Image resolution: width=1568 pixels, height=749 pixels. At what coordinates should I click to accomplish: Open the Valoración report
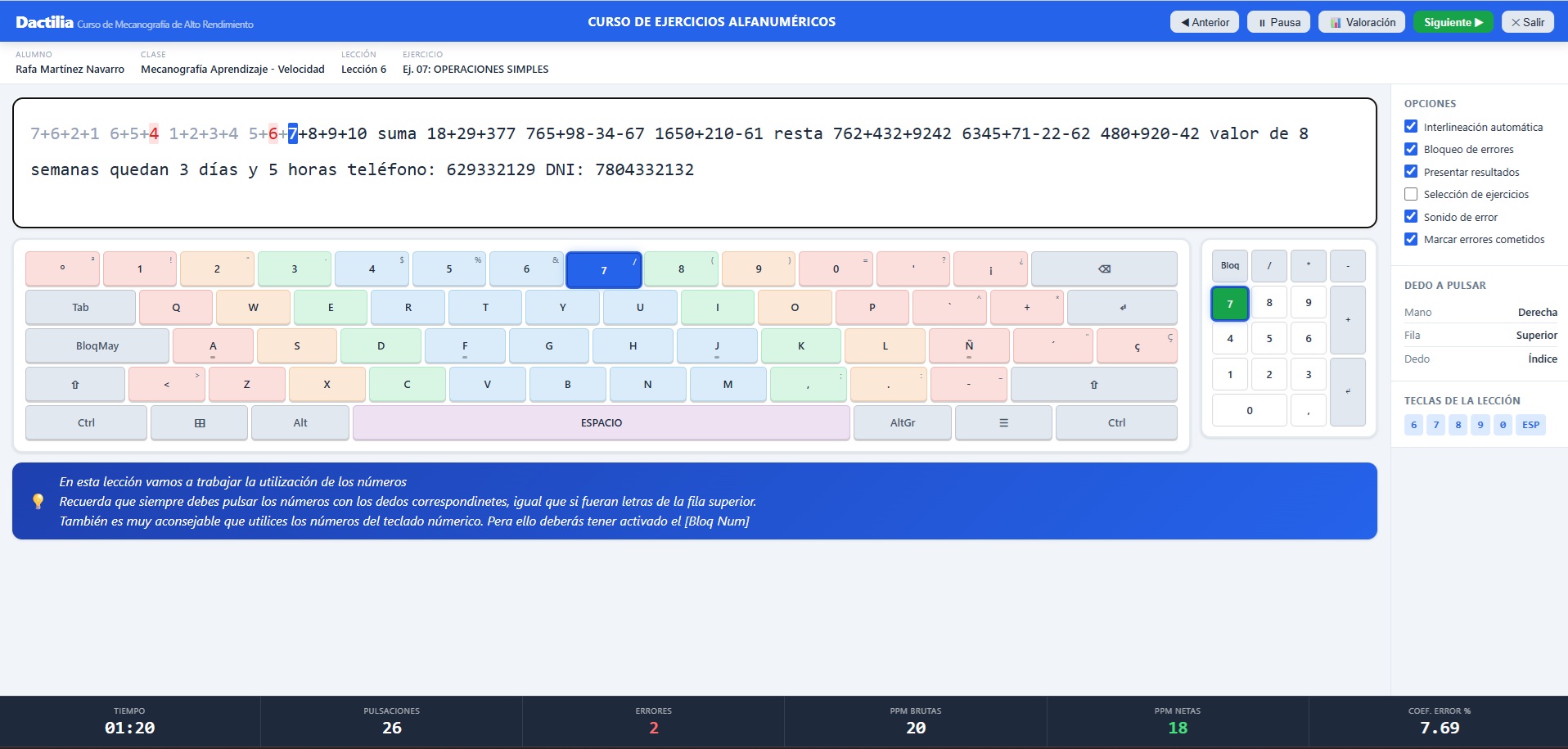click(1362, 22)
